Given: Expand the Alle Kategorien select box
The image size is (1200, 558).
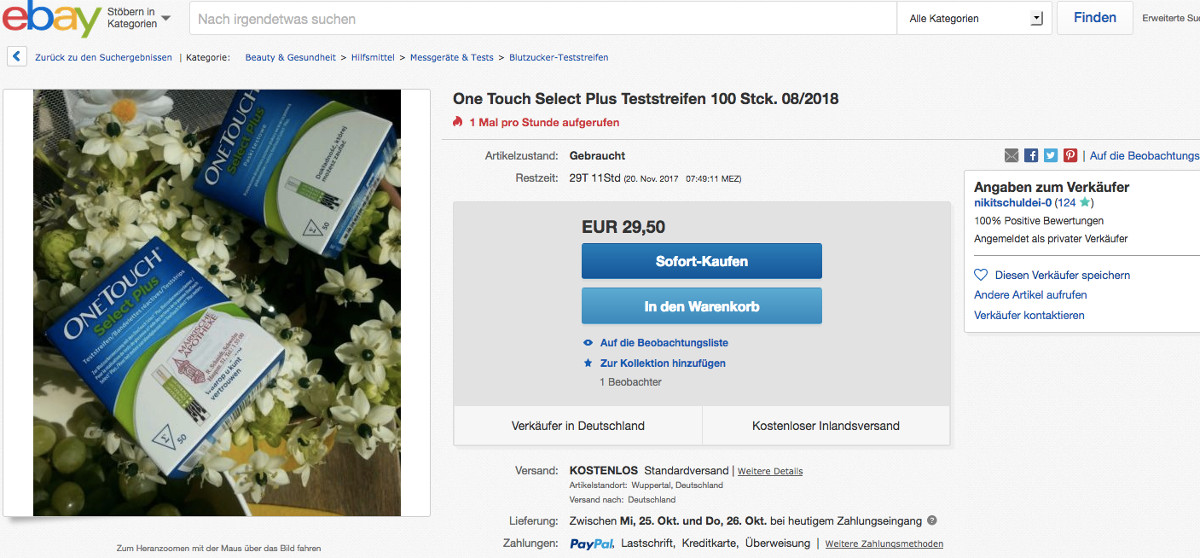Looking at the screenshot, I should pyautogui.click(x=975, y=18).
